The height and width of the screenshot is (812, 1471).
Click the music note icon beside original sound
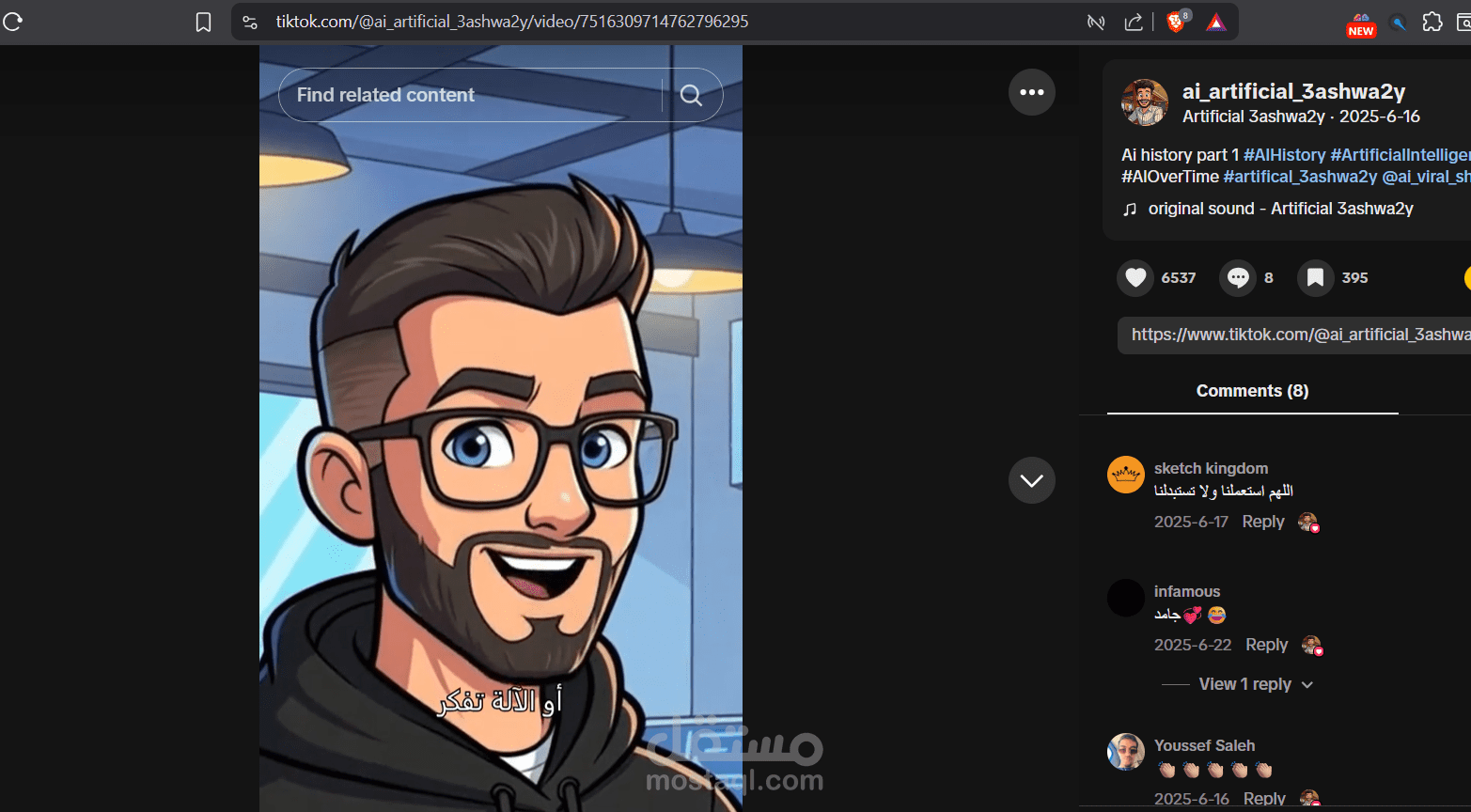(1130, 210)
